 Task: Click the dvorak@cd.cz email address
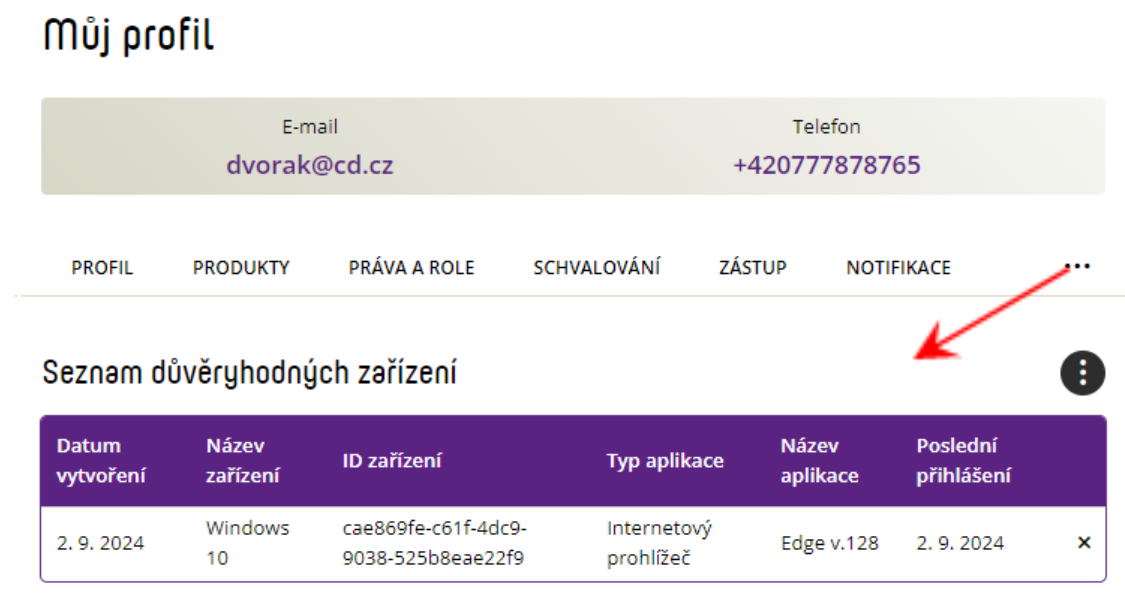[x=310, y=165]
